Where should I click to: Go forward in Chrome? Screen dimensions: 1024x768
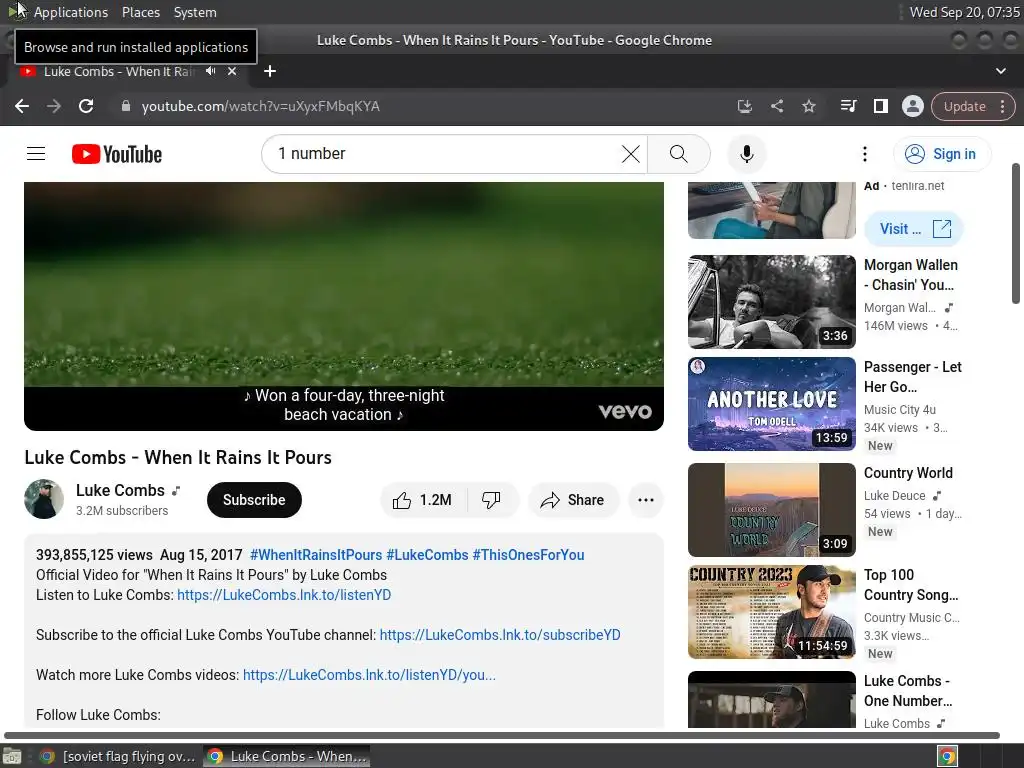click(x=54, y=106)
